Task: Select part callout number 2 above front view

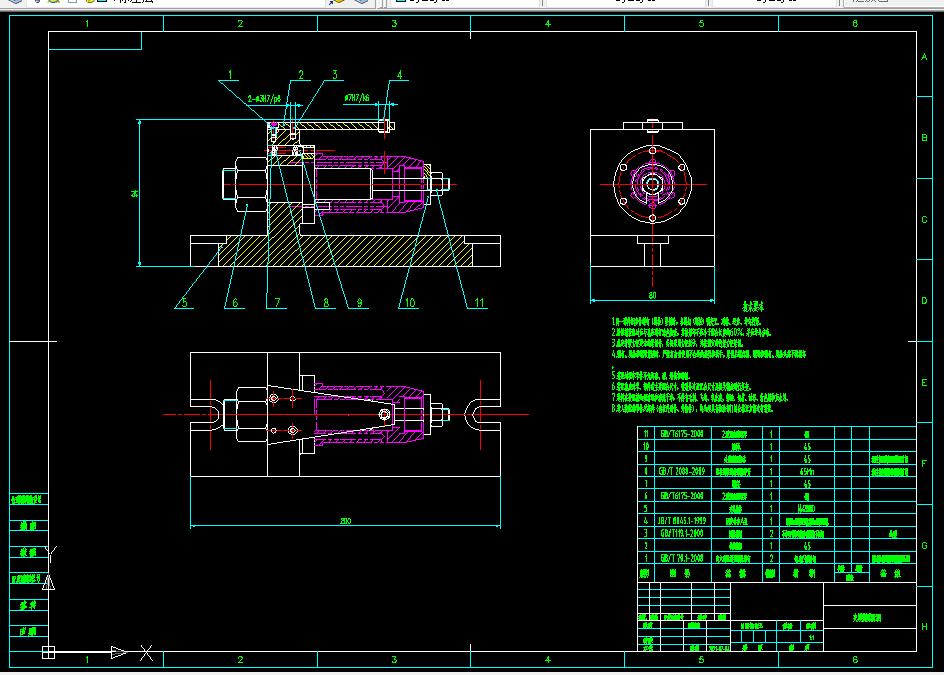Action: coord(300,75)
